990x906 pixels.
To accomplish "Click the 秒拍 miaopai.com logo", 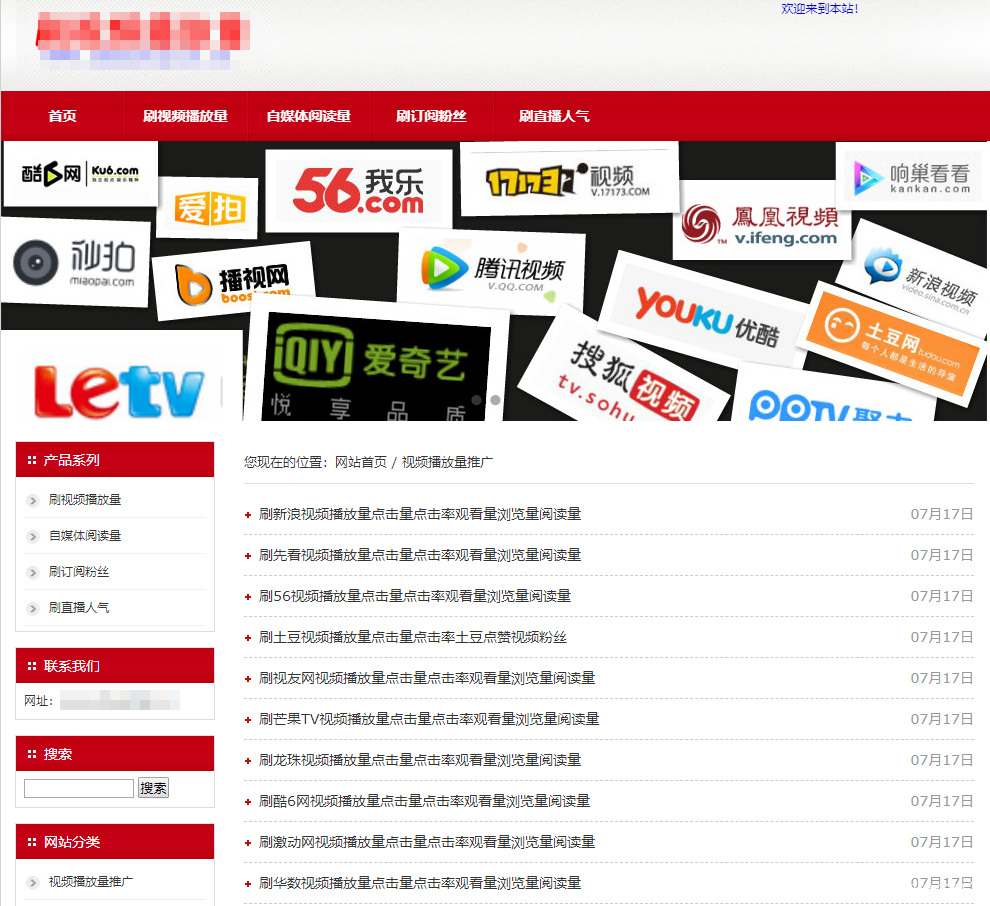I will [x=75, y=262].
